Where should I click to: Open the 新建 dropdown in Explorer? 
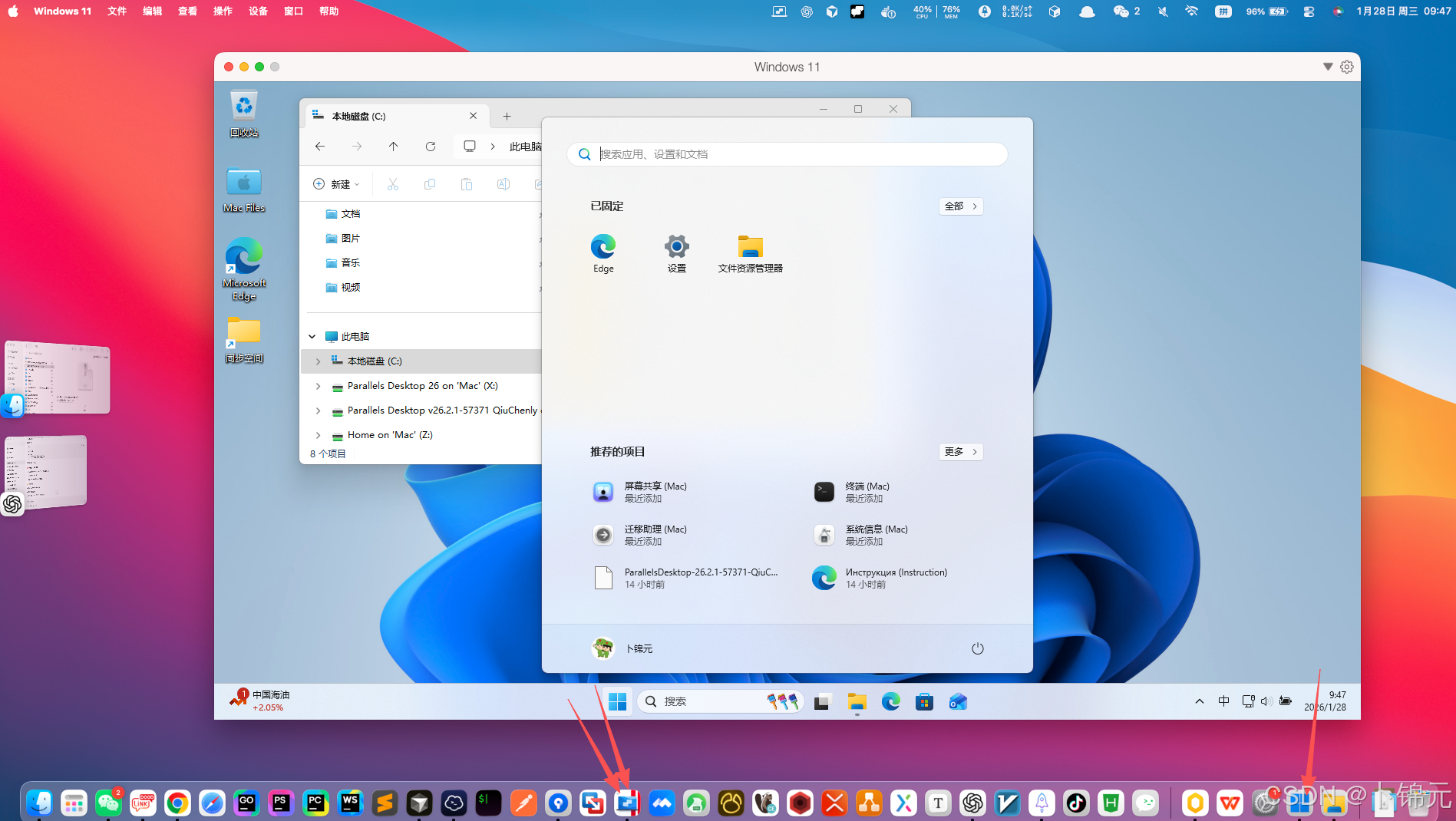click(336, 184)
